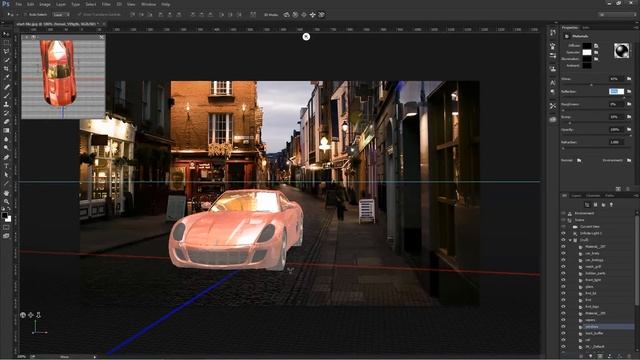Open the Shine texture folder menu
The image size is (640, 360).
(629, 79)
